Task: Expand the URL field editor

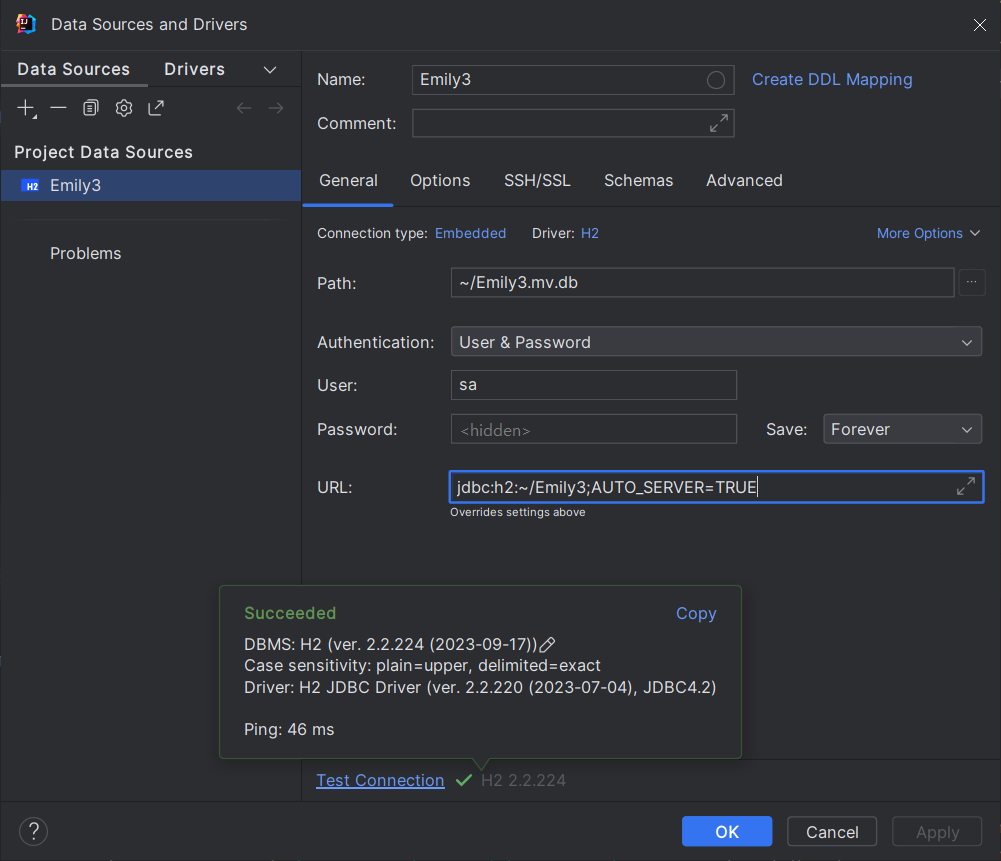Action: pyautogui.click(x=966, y=486)
